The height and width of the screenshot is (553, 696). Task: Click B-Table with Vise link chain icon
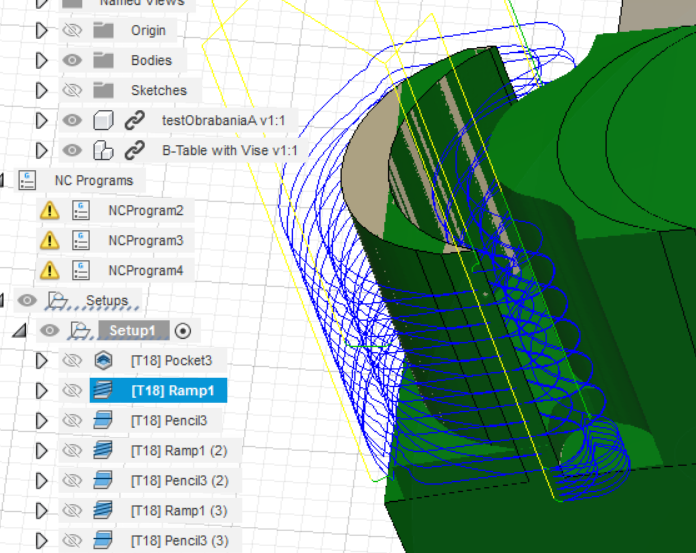click(x=134, y=150)
